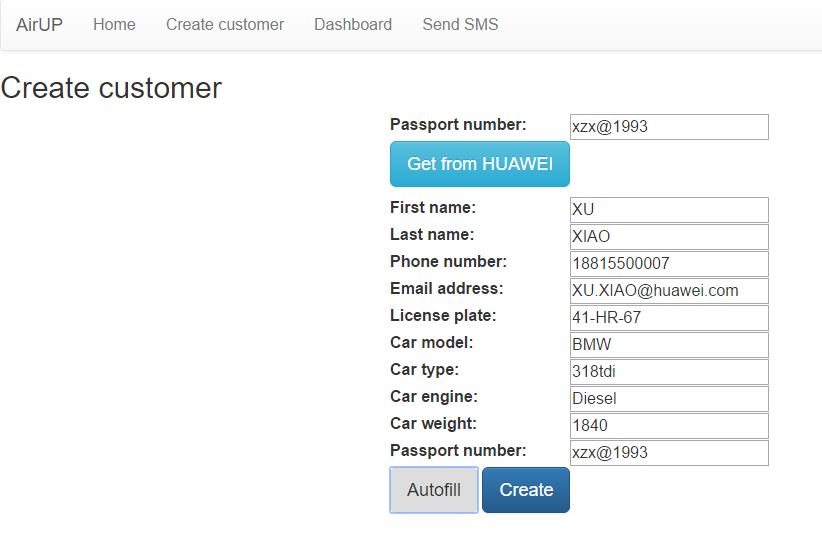
Task: Open Create customer nav item
Action: [225, 25]
